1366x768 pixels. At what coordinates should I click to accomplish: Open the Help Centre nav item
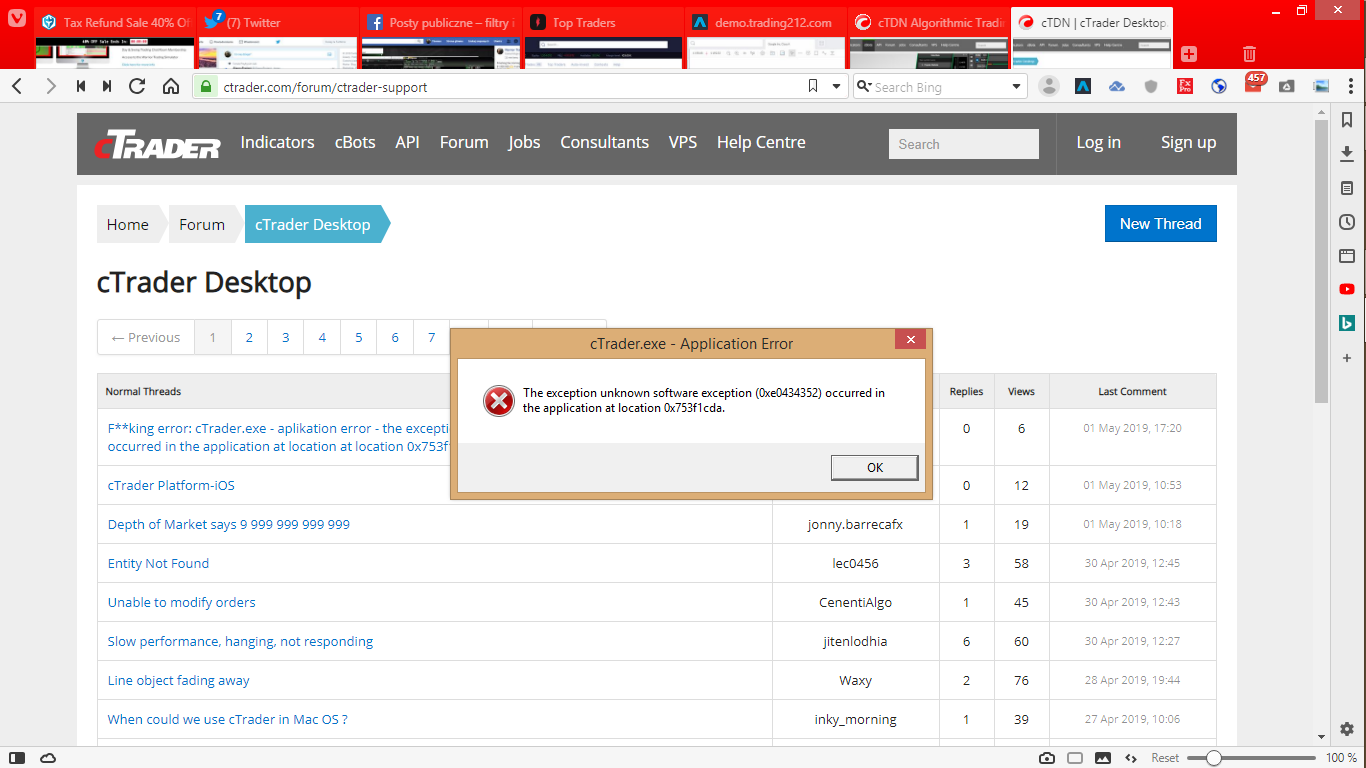click(x=761, y=142)
